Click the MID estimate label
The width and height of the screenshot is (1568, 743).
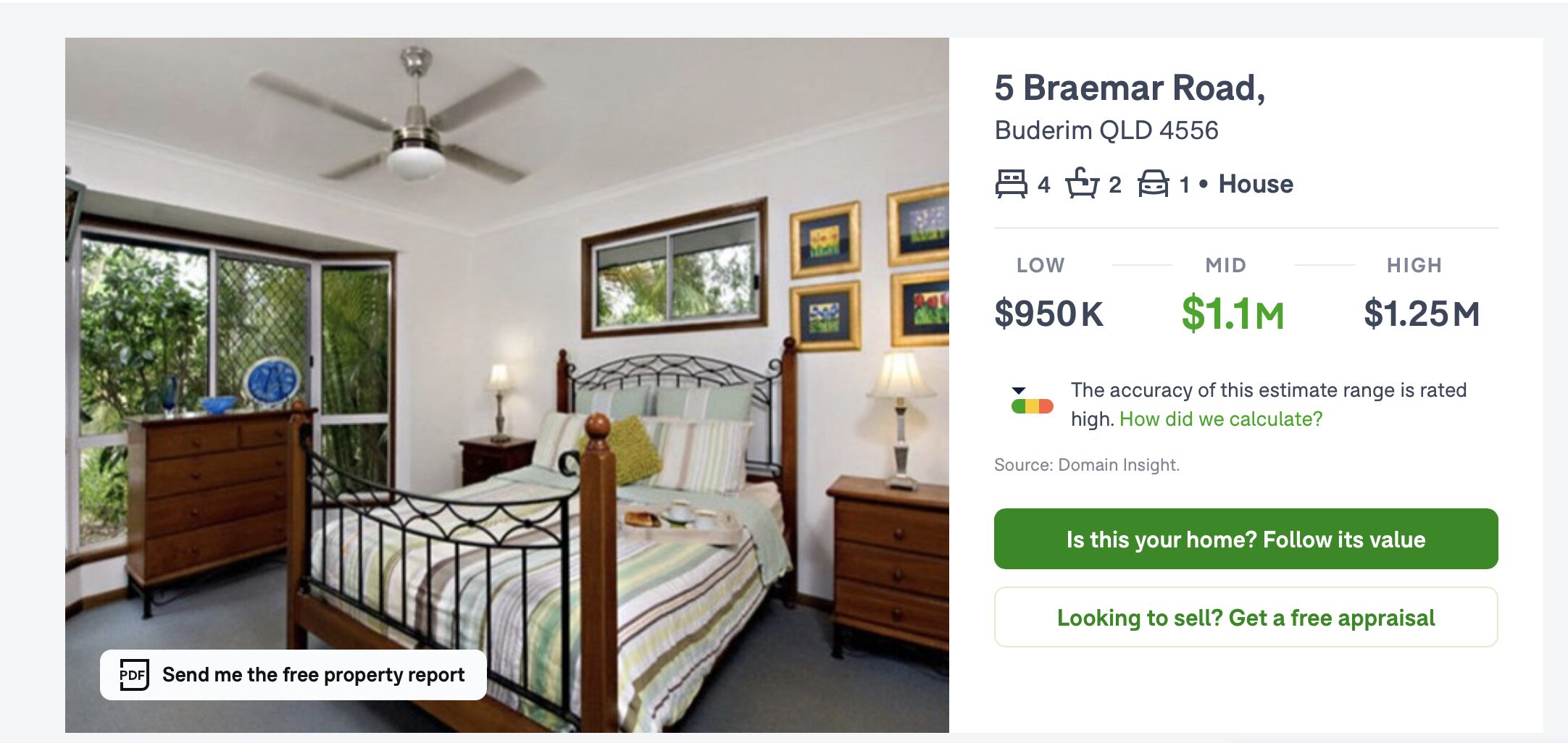1225,265
